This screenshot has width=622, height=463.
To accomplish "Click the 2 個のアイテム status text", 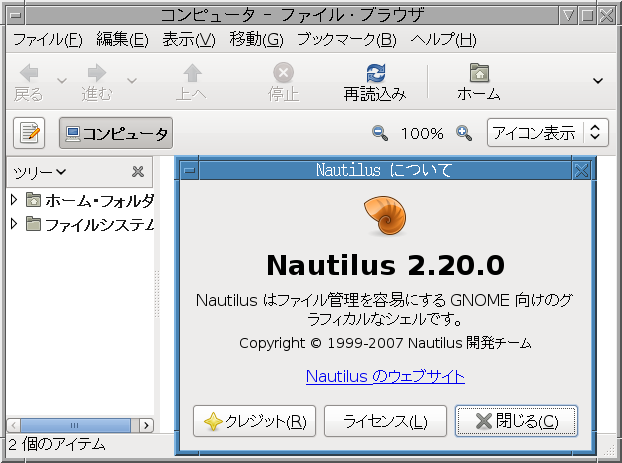I will 57,444.
